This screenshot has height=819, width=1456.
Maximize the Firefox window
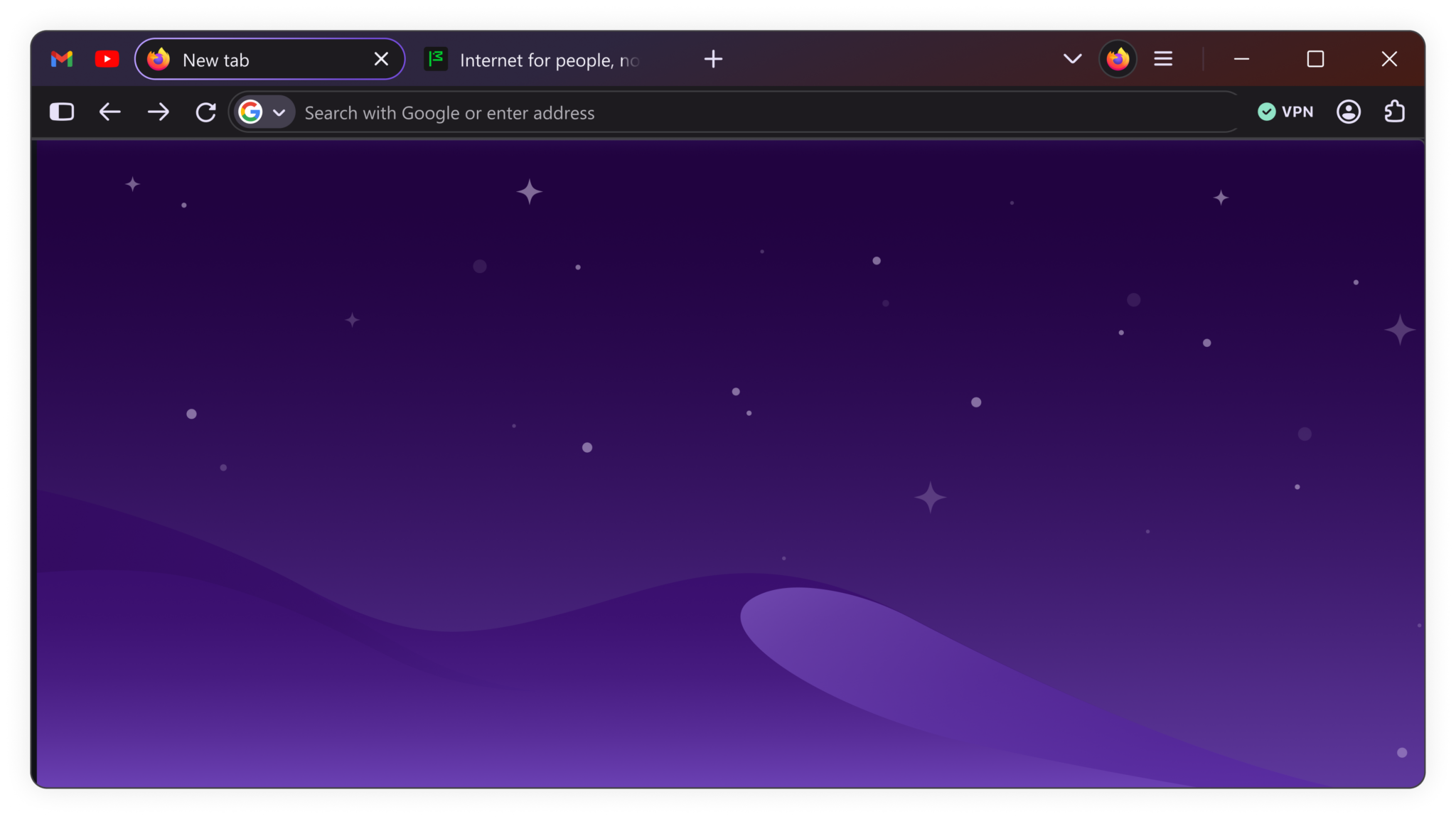1315,59
